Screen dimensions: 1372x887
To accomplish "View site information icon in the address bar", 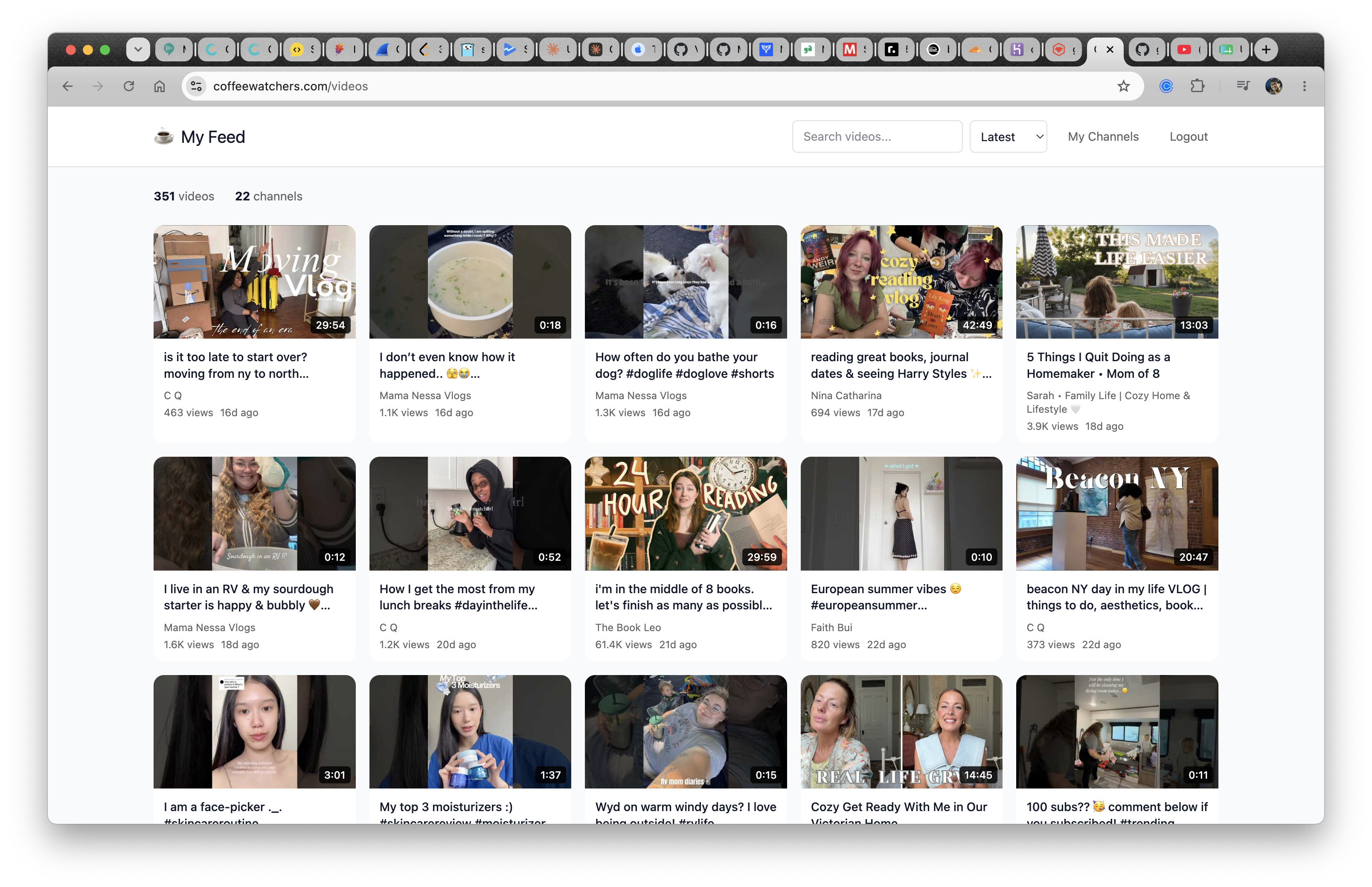I will coord(197,87).
